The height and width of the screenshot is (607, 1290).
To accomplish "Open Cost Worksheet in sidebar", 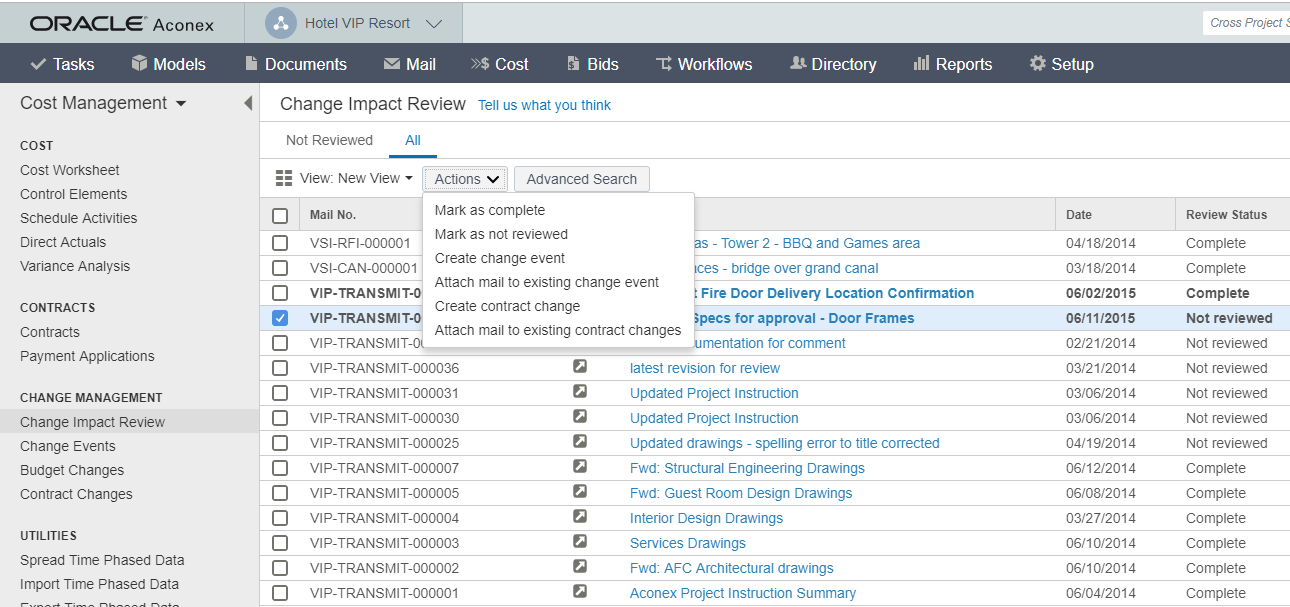I will pos(70,170).
